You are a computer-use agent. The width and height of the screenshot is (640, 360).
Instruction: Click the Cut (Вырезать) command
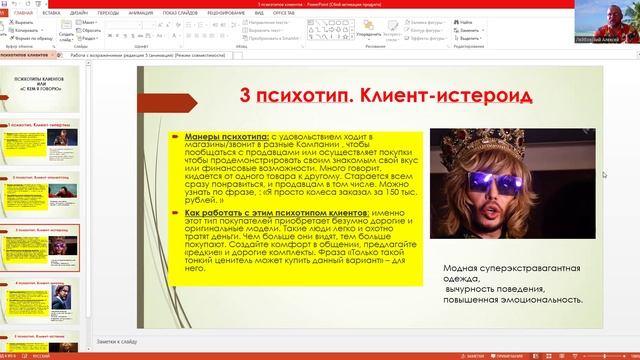click(x=21, y=22)
